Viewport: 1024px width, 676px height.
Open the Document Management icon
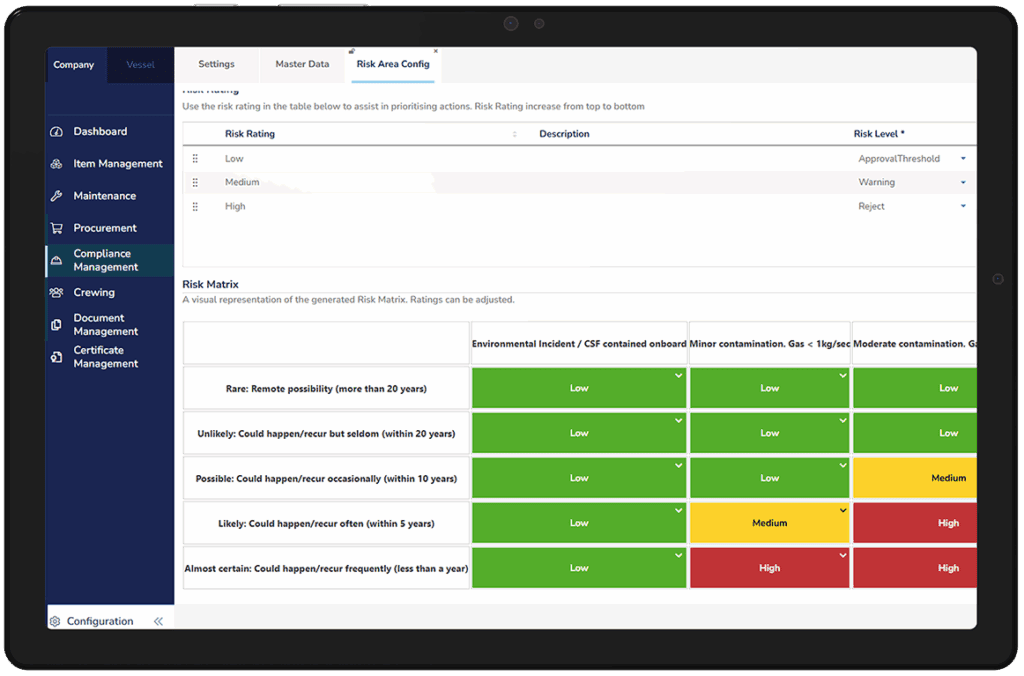point(56,325)
